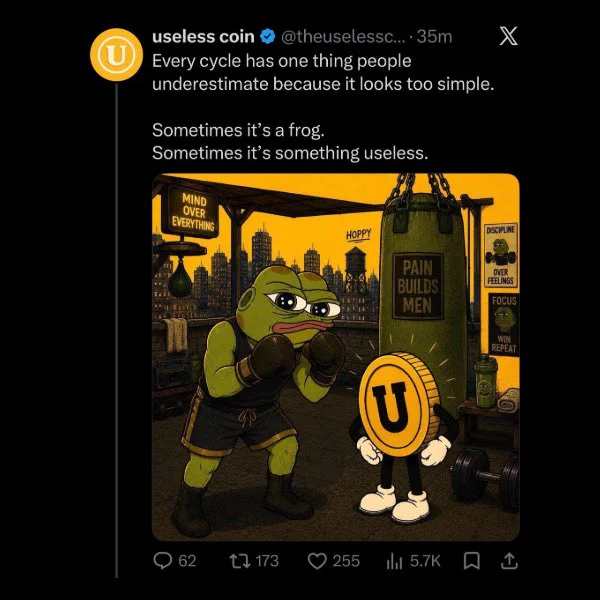View analytics via the bar chart icon
Screen dimensions: 600x600
point(394,561)
